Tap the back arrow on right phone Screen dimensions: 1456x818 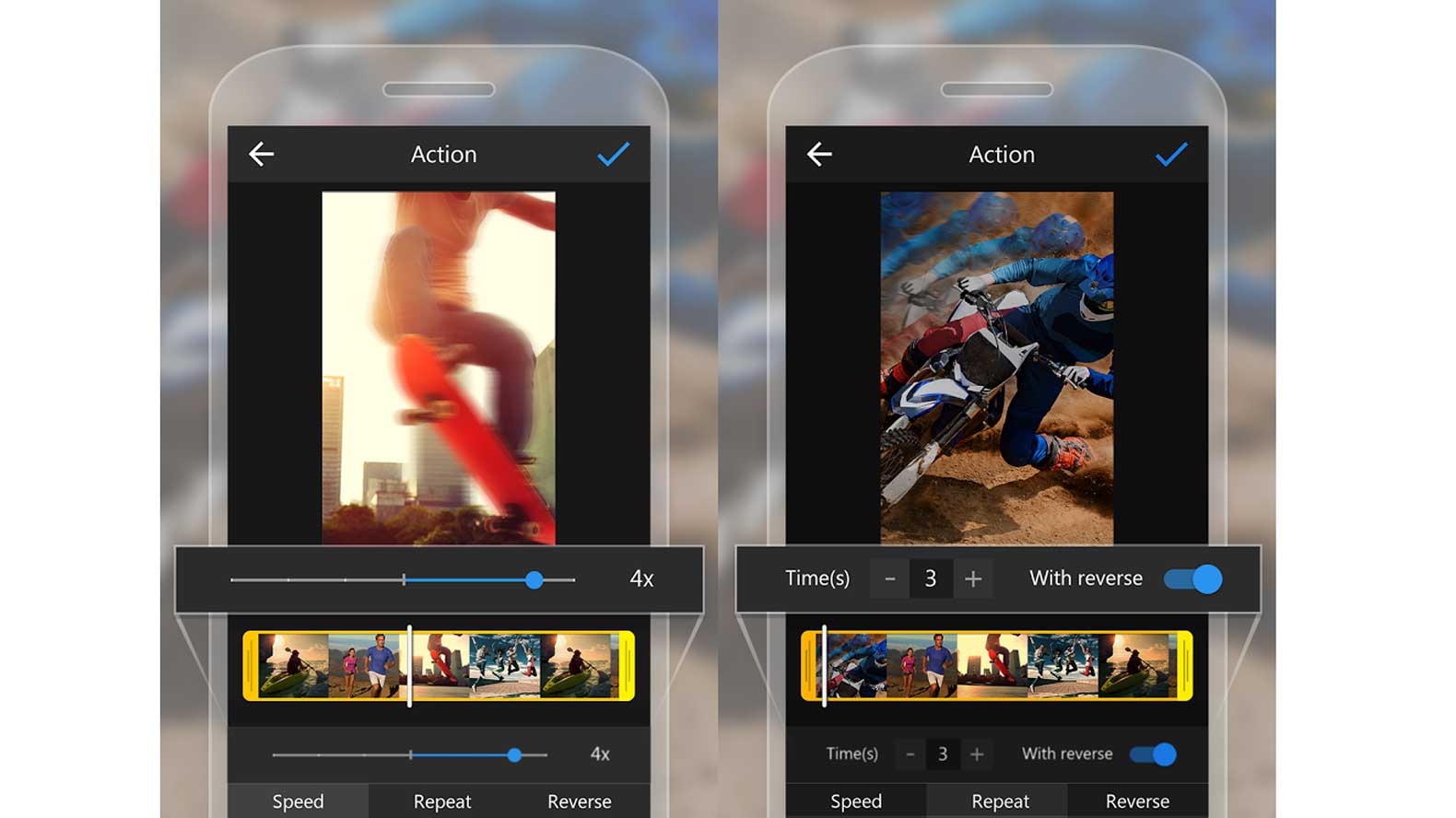point(819,154)
